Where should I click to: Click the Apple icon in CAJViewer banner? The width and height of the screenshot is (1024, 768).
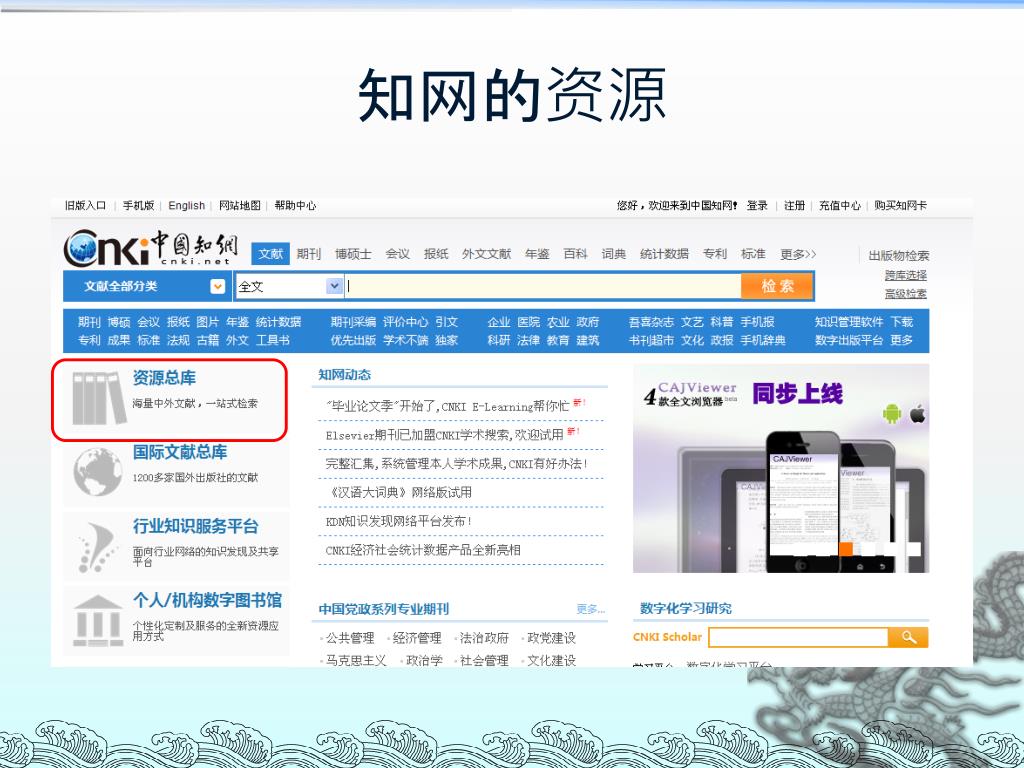pyautogui.click(x=918, y=413)
